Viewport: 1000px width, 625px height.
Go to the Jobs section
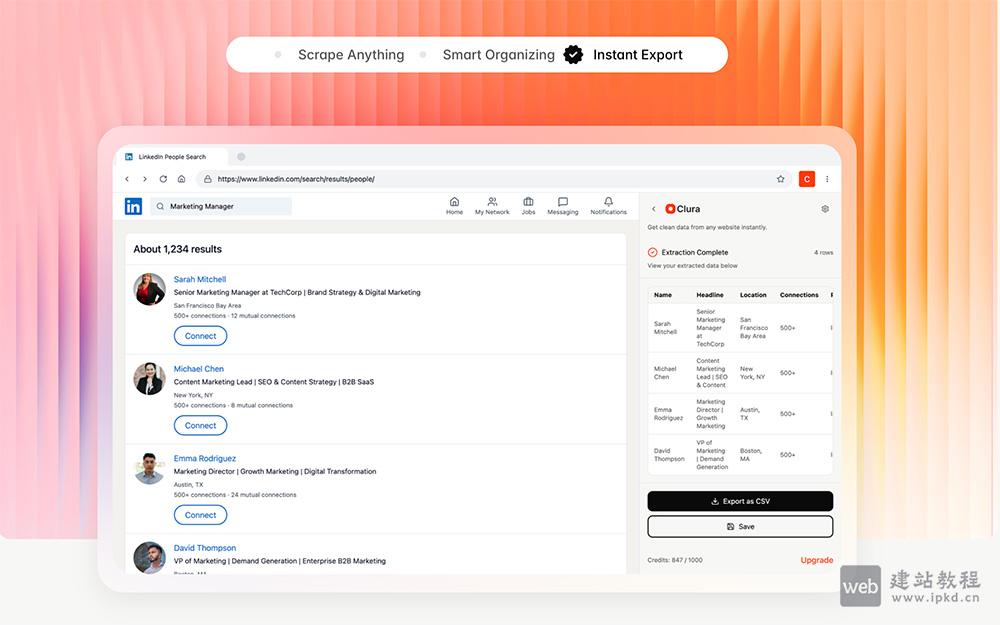point(528,205)
